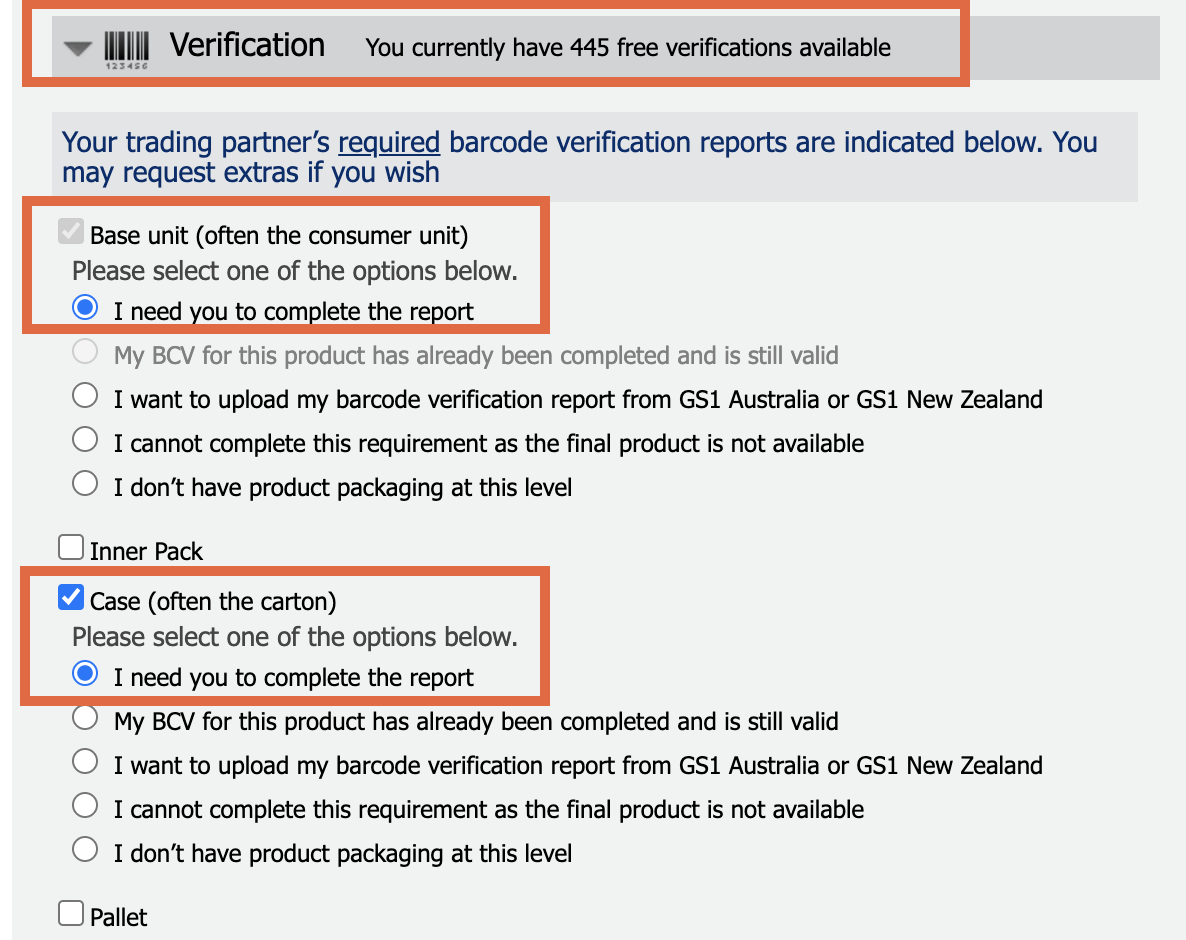
Task: Select Case 'final product is not available'
Action: tap(85, 805)
